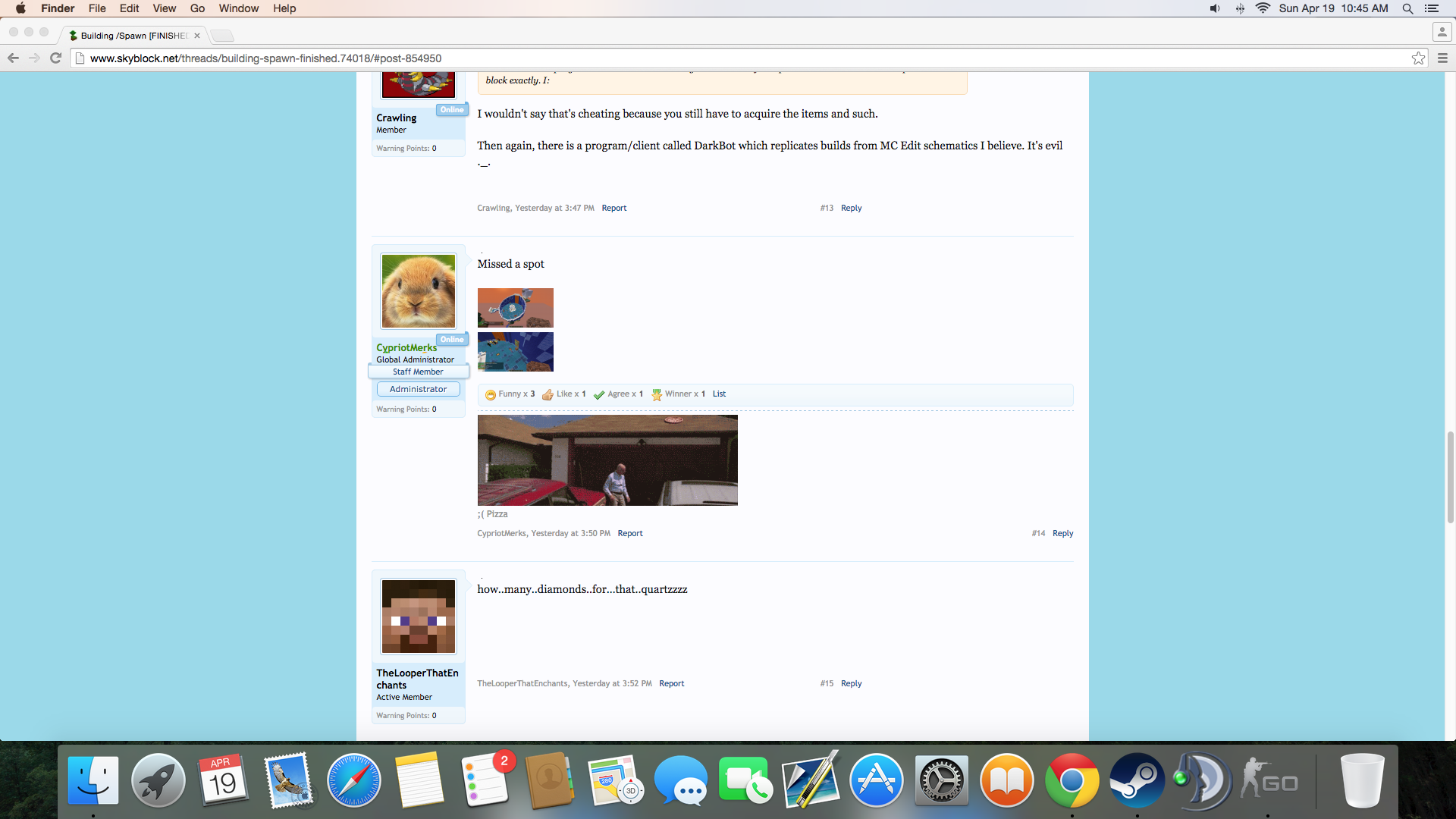Bookmark this page with the star icon
This screenshot has width=1456, height=819.
coord(1418,58)
